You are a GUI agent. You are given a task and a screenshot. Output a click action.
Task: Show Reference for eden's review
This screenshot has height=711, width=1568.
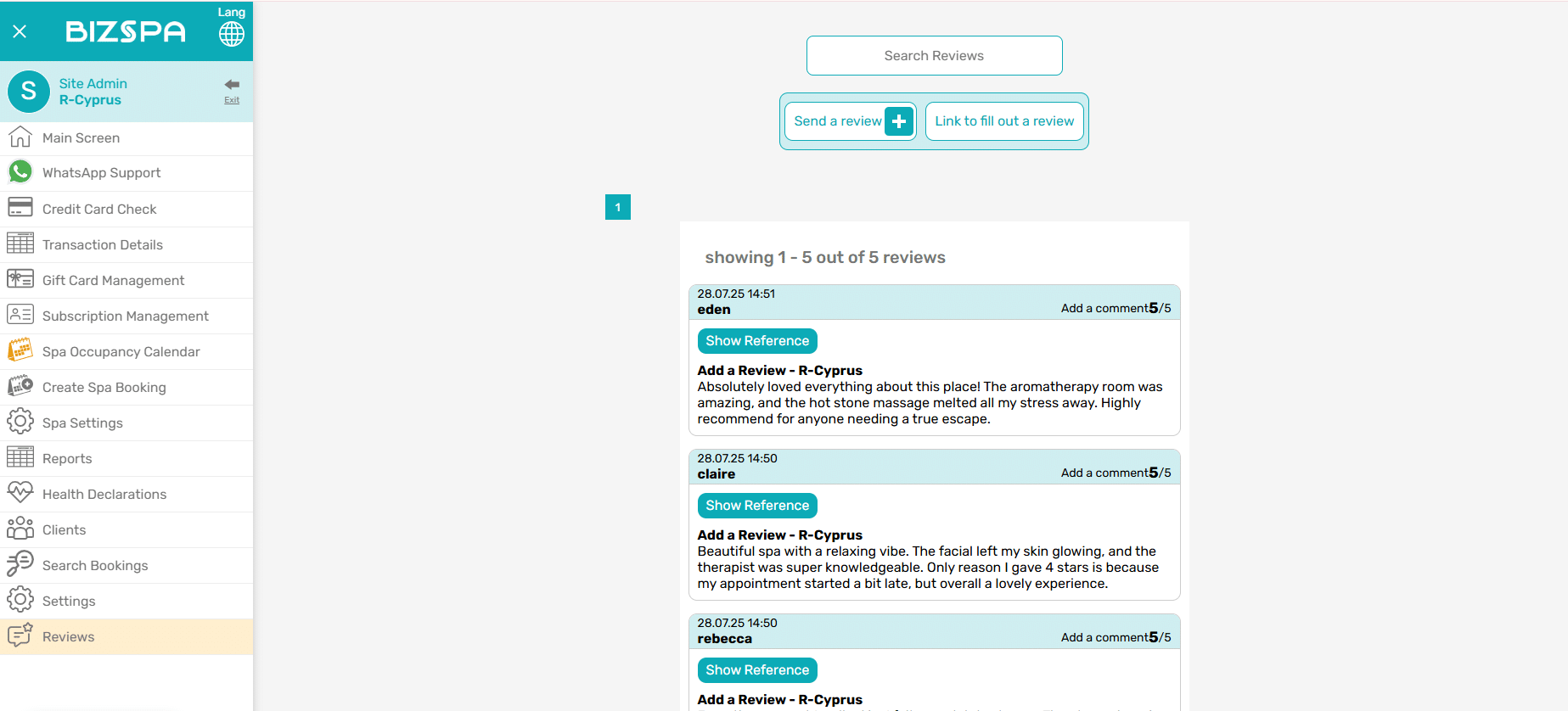pyautogui.click(x=757, y=341)
